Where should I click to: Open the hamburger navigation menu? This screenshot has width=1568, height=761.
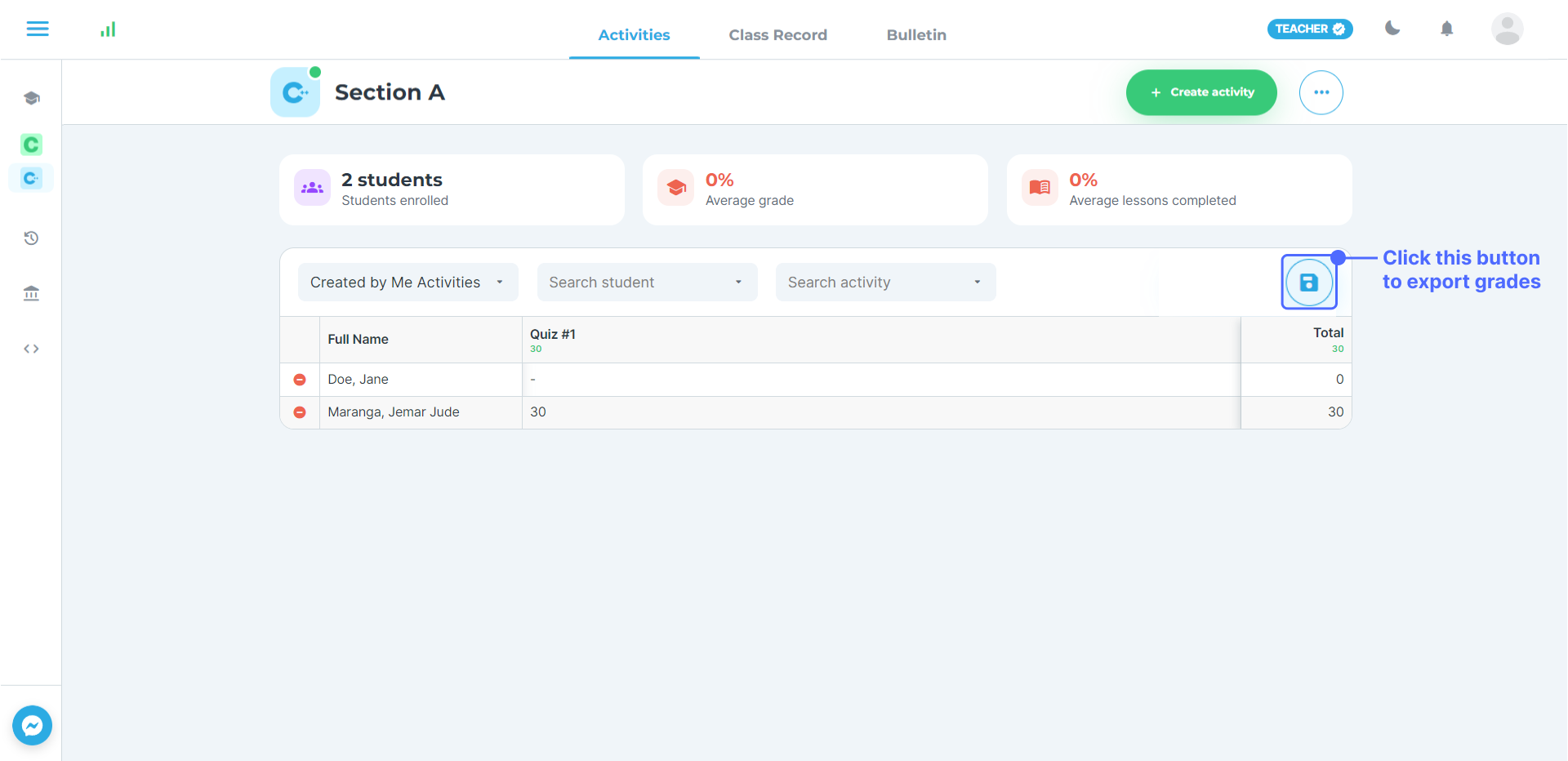38,29
